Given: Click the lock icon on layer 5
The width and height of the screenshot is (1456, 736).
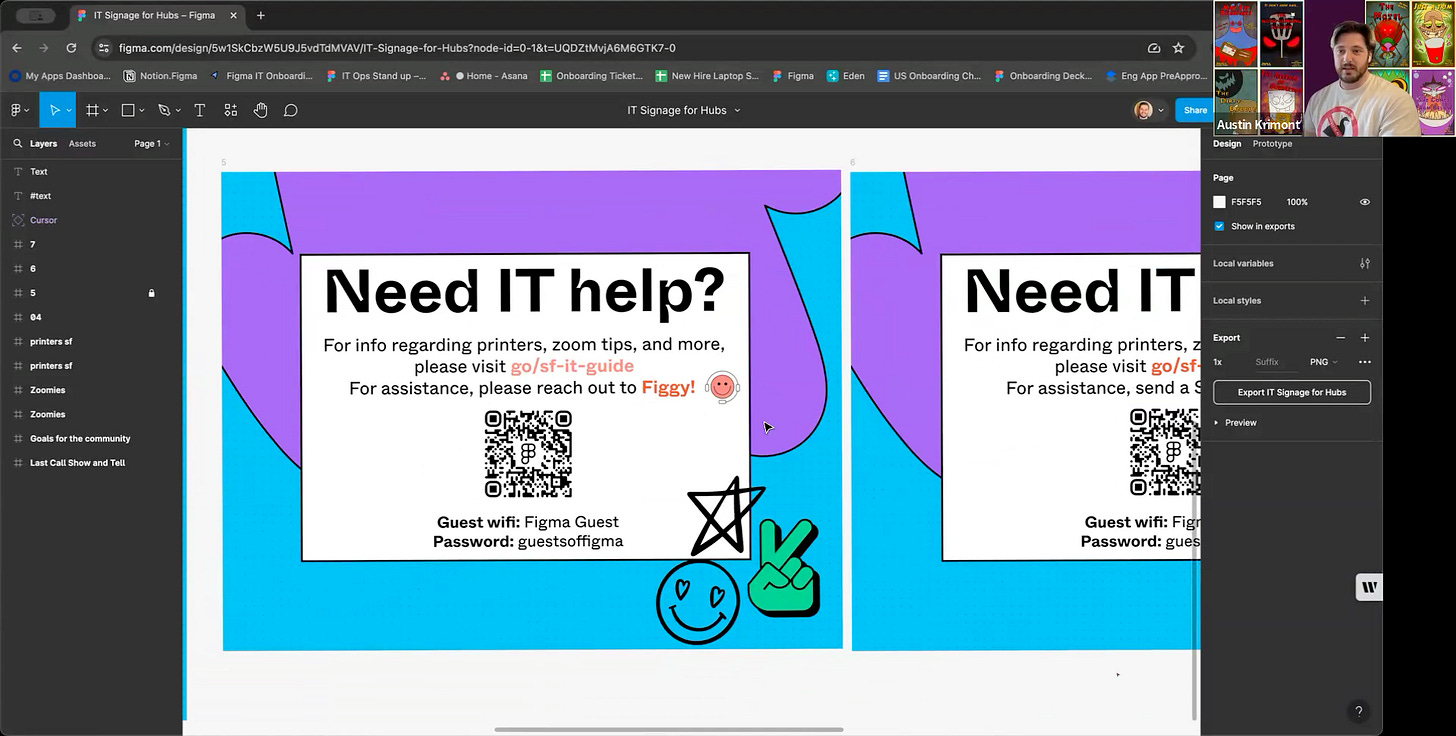Looking at the screenshot, I should (x=151, y=293).
